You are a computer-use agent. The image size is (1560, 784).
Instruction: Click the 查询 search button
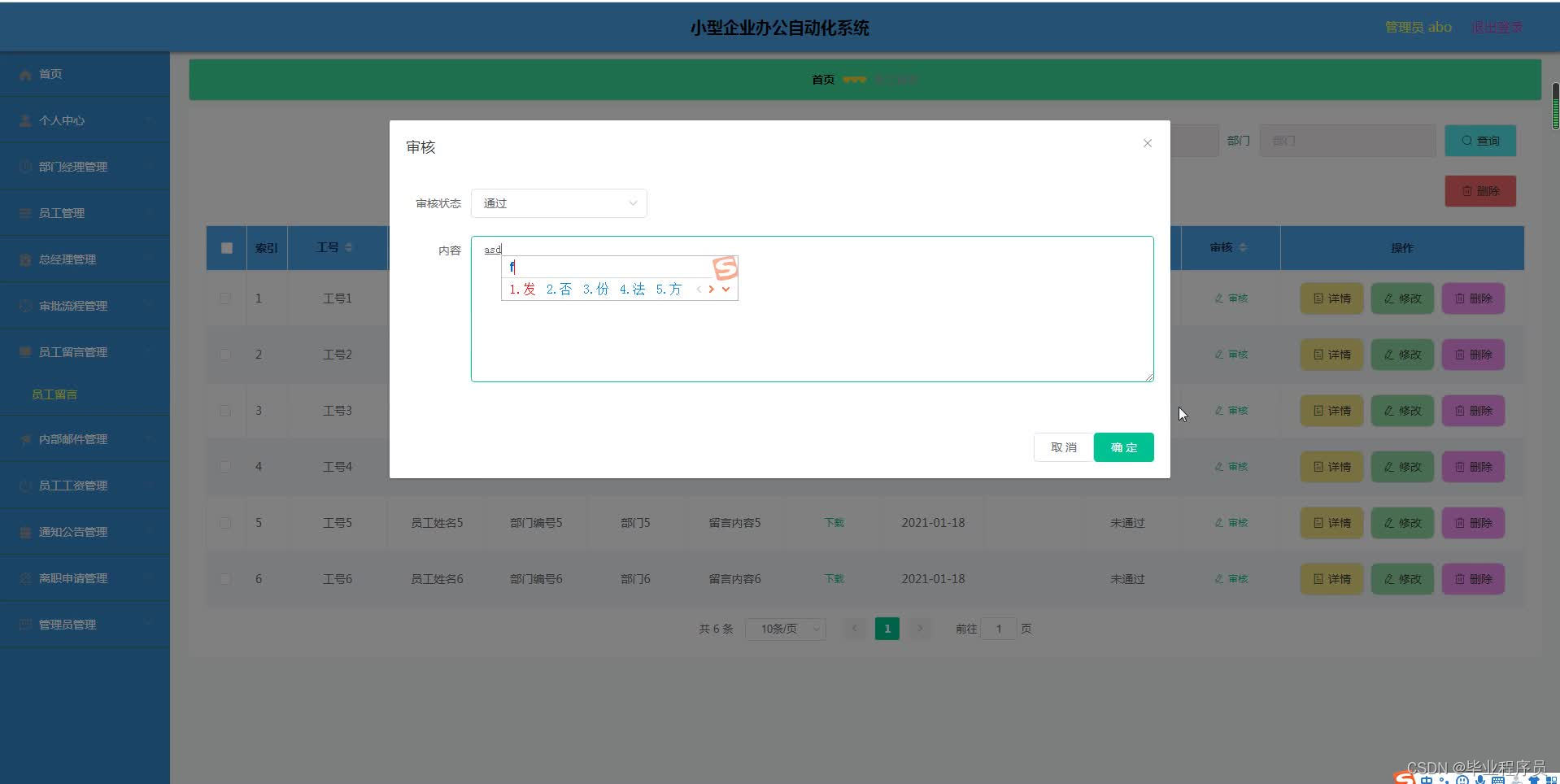pos(1480,141)
